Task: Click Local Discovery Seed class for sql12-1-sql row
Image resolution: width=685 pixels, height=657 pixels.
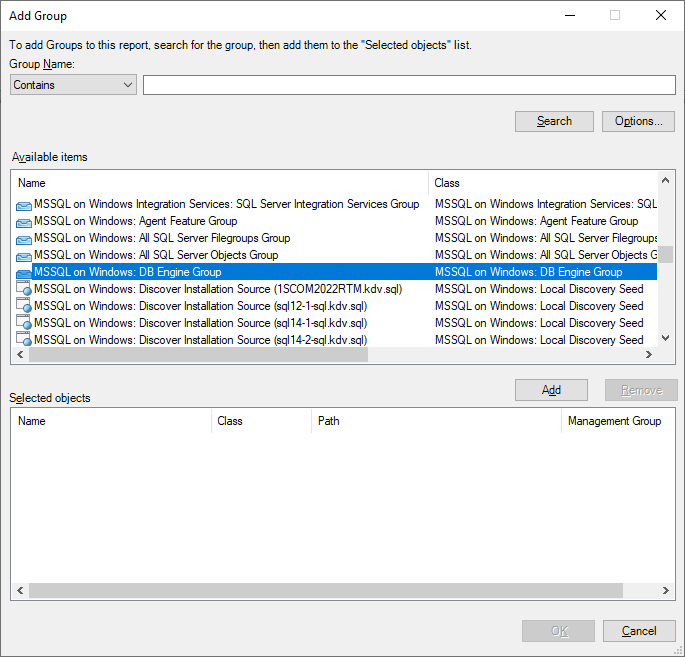Action: [x=539, y=306]
